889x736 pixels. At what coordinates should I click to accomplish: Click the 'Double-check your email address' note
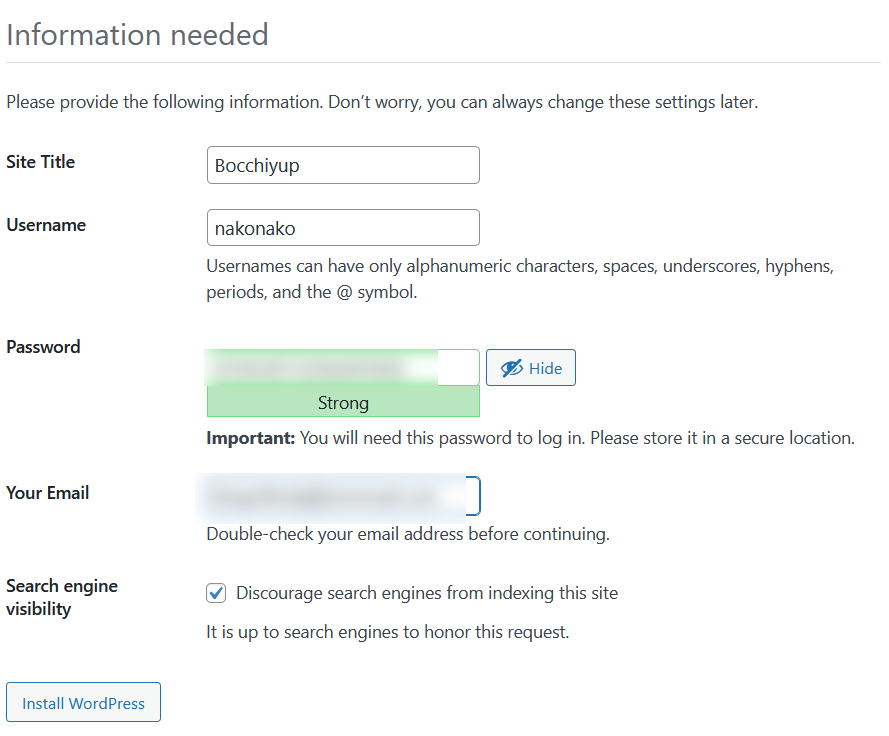pyautogui.click(x=408, y=534)
